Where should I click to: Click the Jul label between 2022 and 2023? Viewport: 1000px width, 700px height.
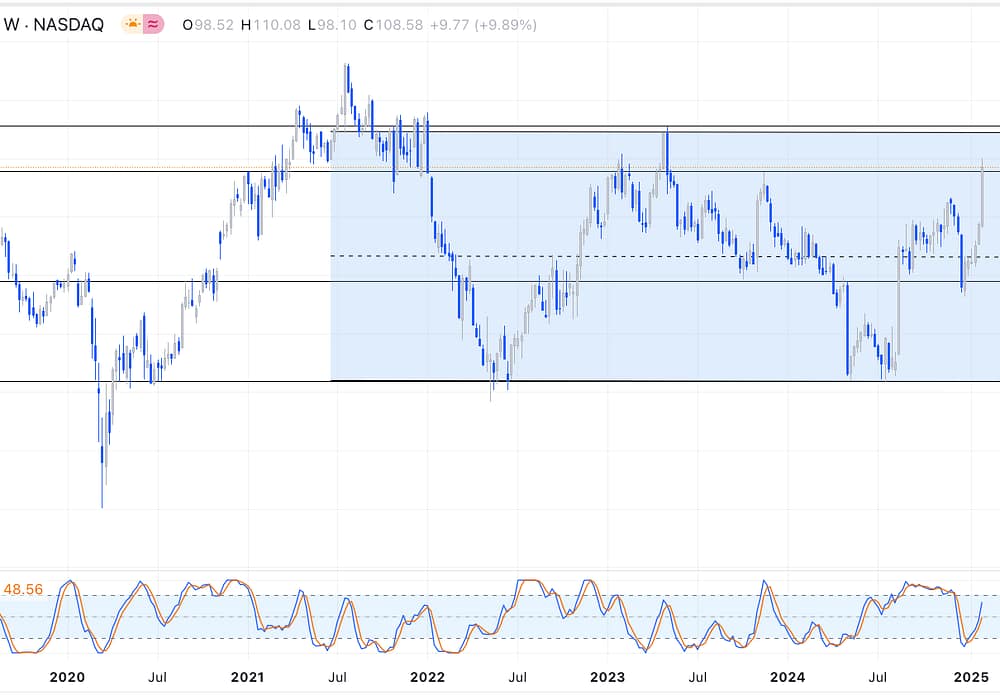pos(517,677)
